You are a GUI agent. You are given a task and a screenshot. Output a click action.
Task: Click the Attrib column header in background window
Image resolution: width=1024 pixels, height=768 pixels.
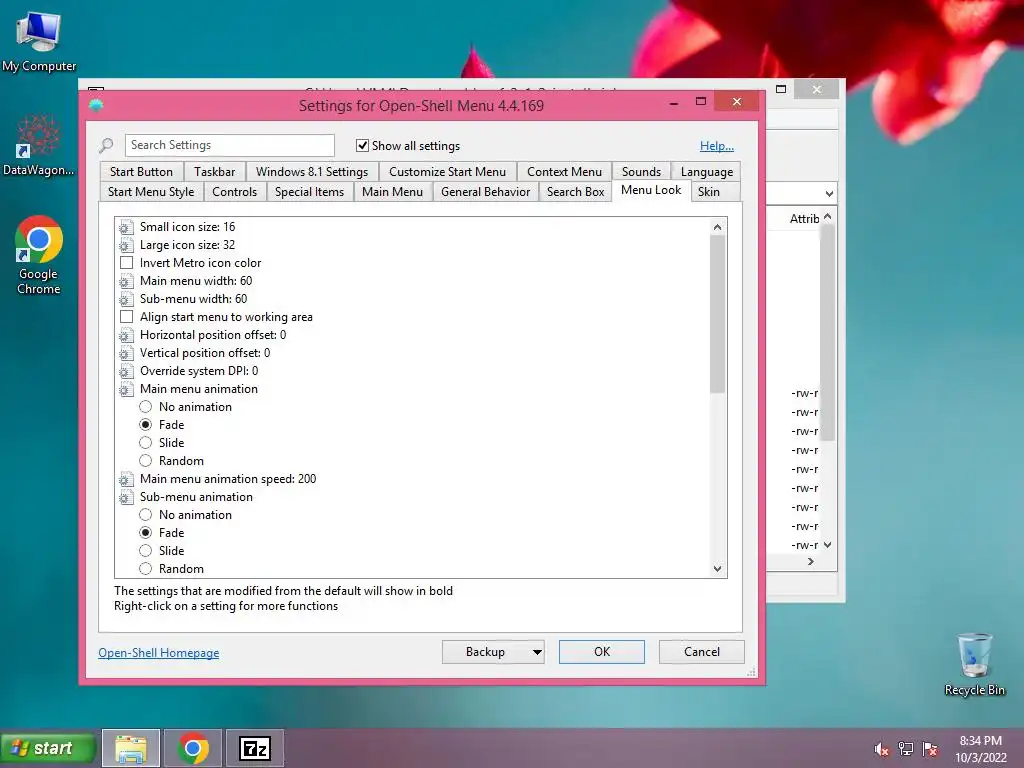804,219
